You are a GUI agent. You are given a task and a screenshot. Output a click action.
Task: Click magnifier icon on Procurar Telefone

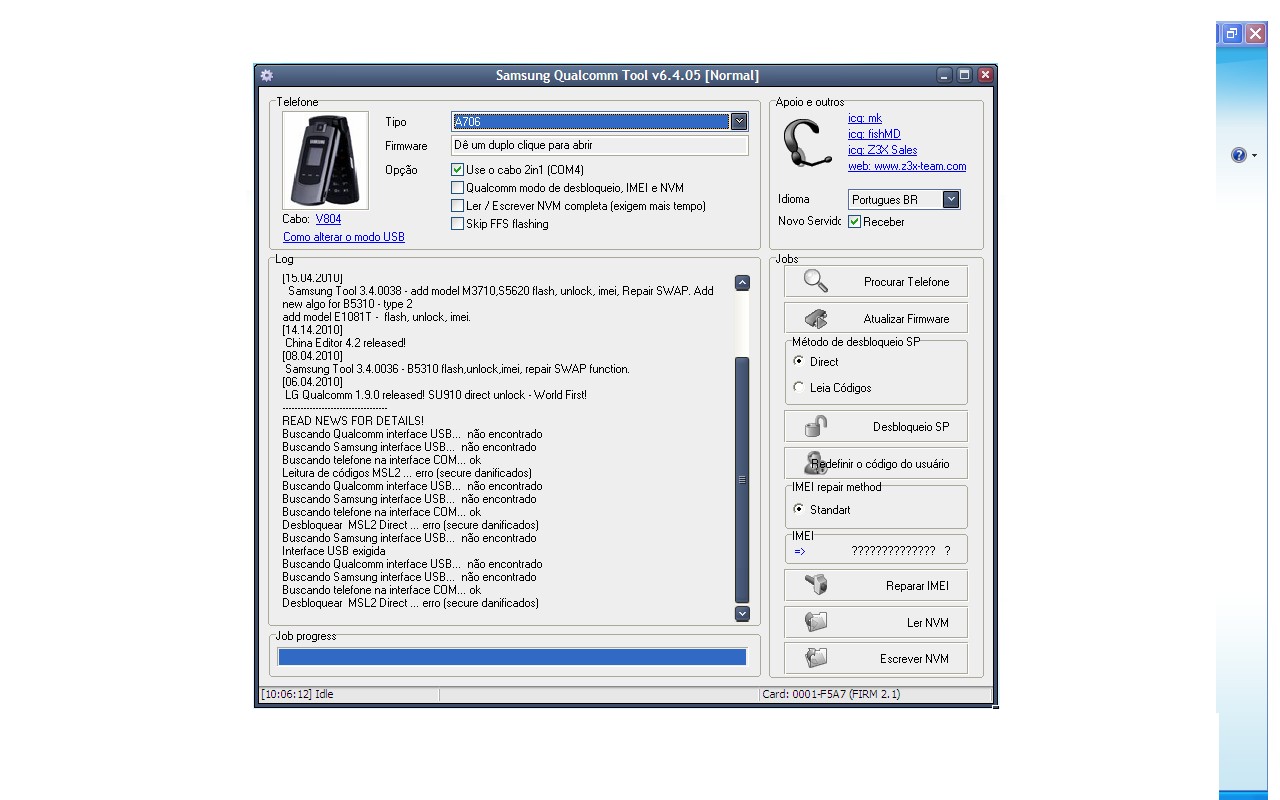tap(816, 281)
